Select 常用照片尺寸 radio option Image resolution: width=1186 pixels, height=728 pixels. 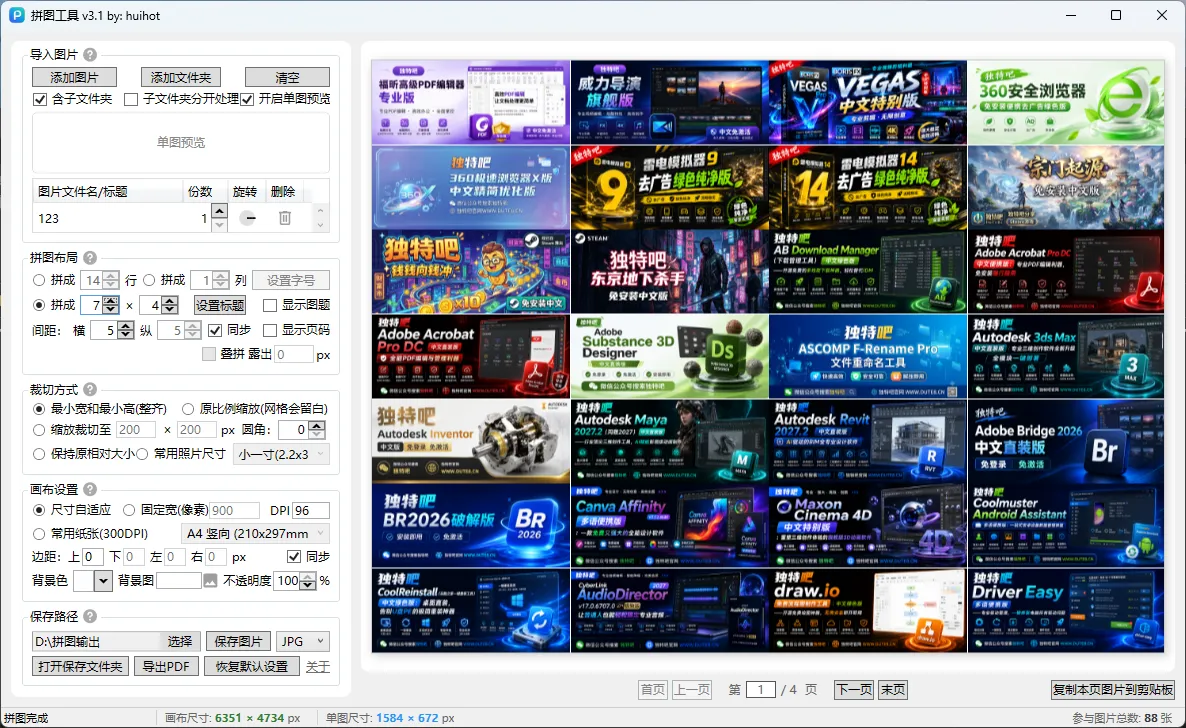[142, 454]
